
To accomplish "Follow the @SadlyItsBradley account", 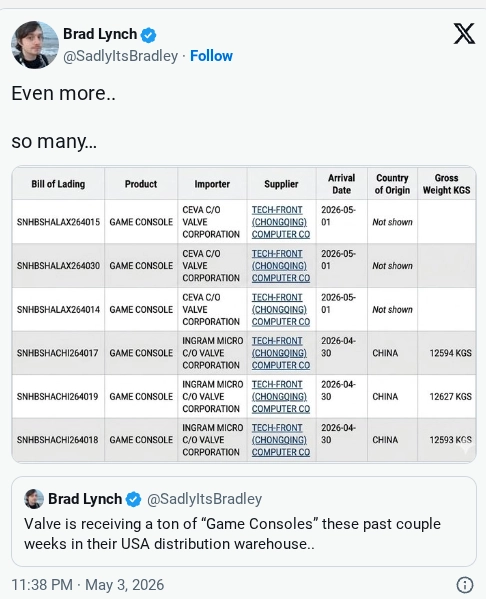I will (x=211, y=56).
